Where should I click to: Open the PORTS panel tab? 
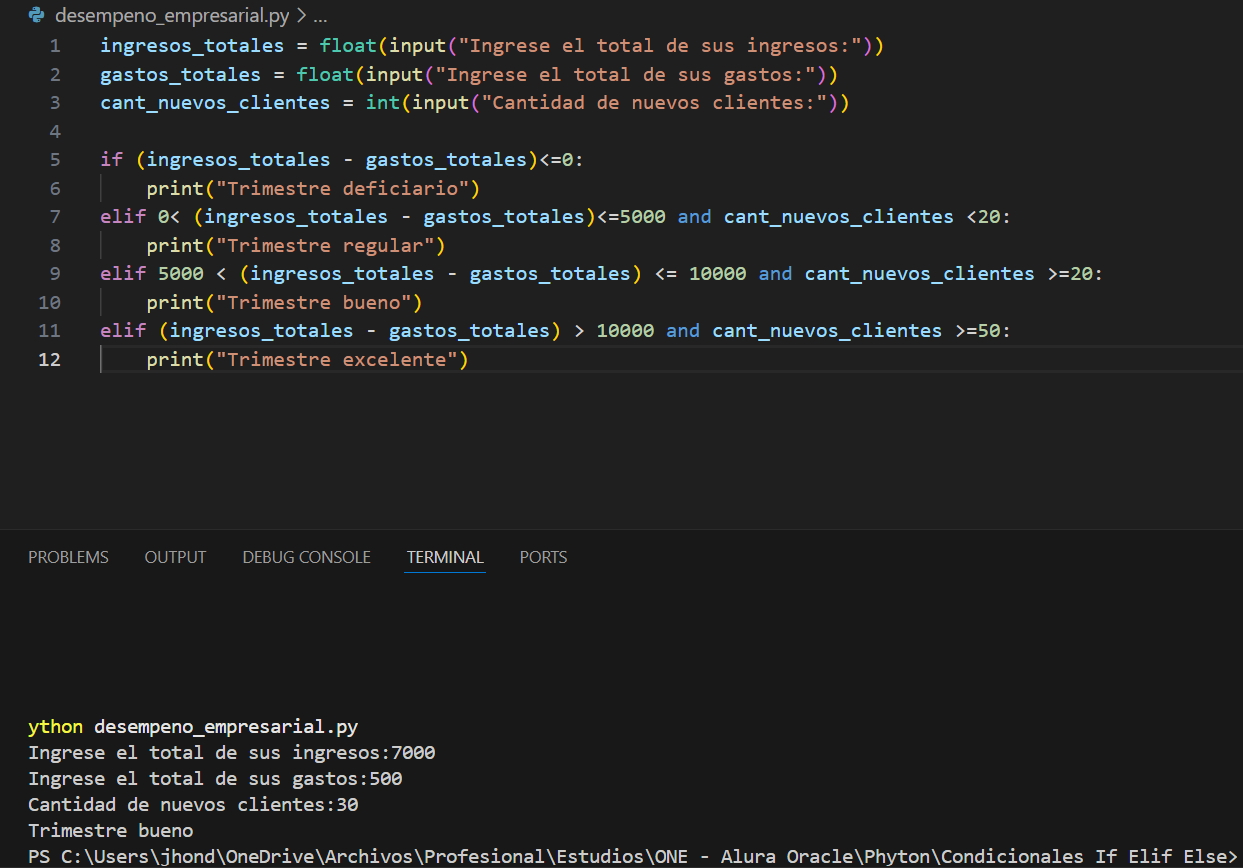tap(543, 557)
